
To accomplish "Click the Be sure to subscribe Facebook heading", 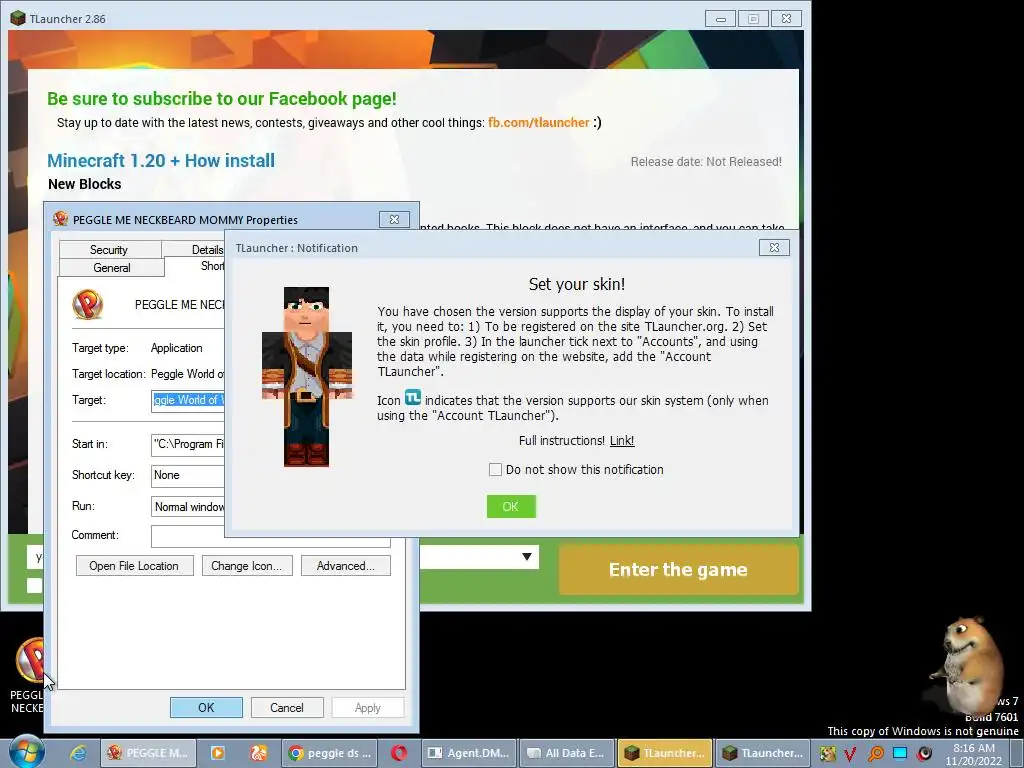I will pos(221,99).
